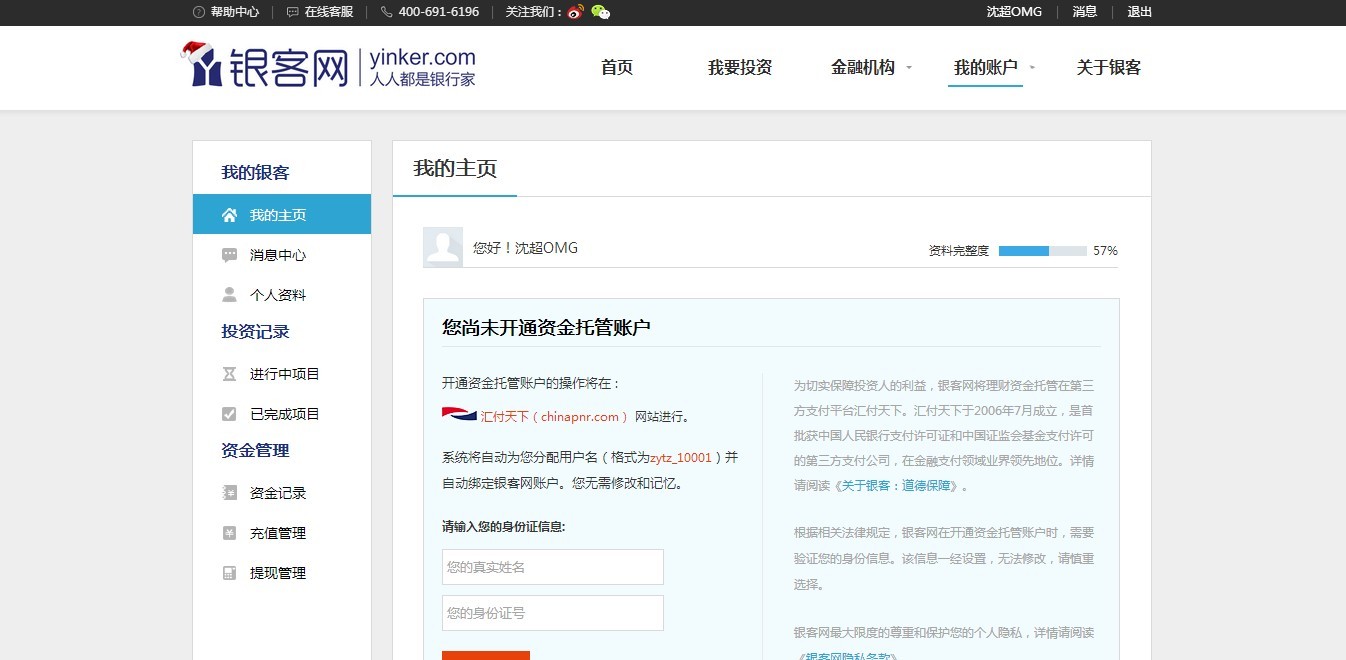The height and width of the screenshot is (660, 1346).
Task: Click the greeting 您好！沈超OMG
Action: 525,248
